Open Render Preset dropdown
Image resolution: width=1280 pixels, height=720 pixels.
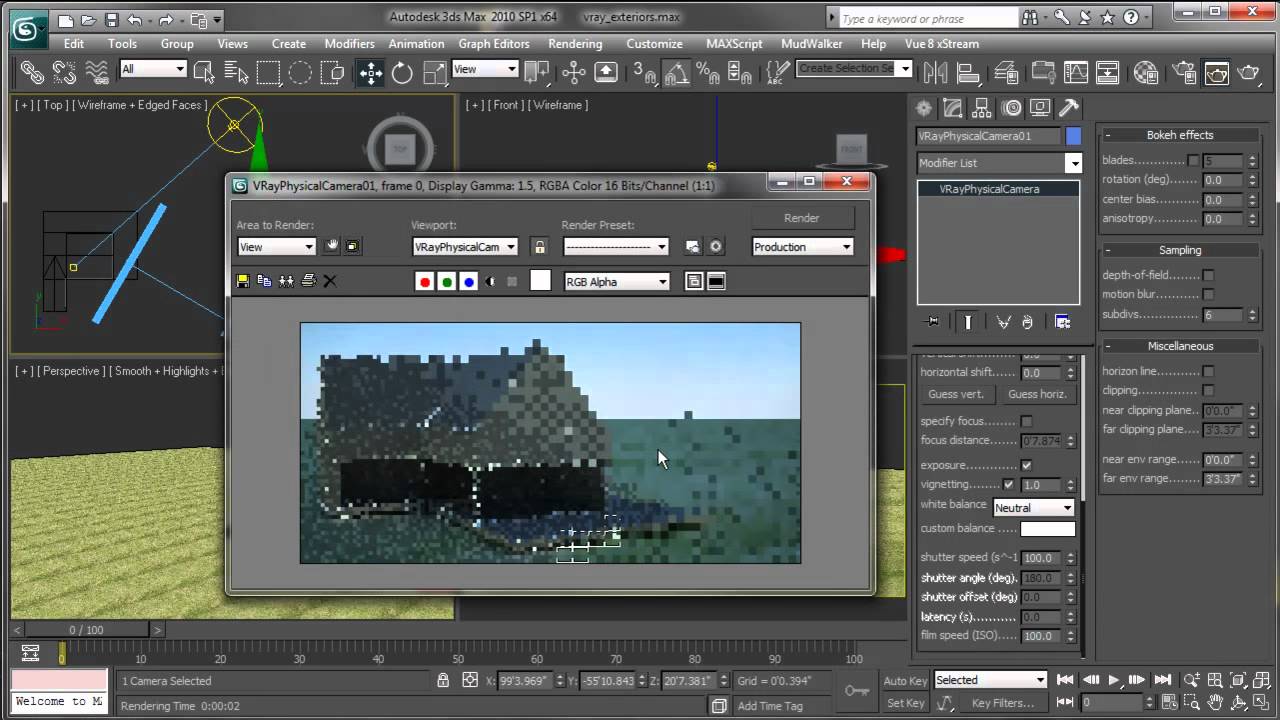click(x=616, y=247)
